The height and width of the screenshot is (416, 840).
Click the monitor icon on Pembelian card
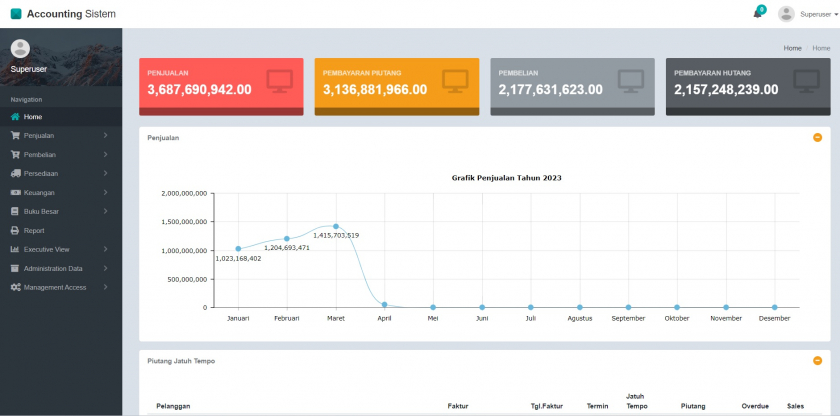[x=631, y=80]
